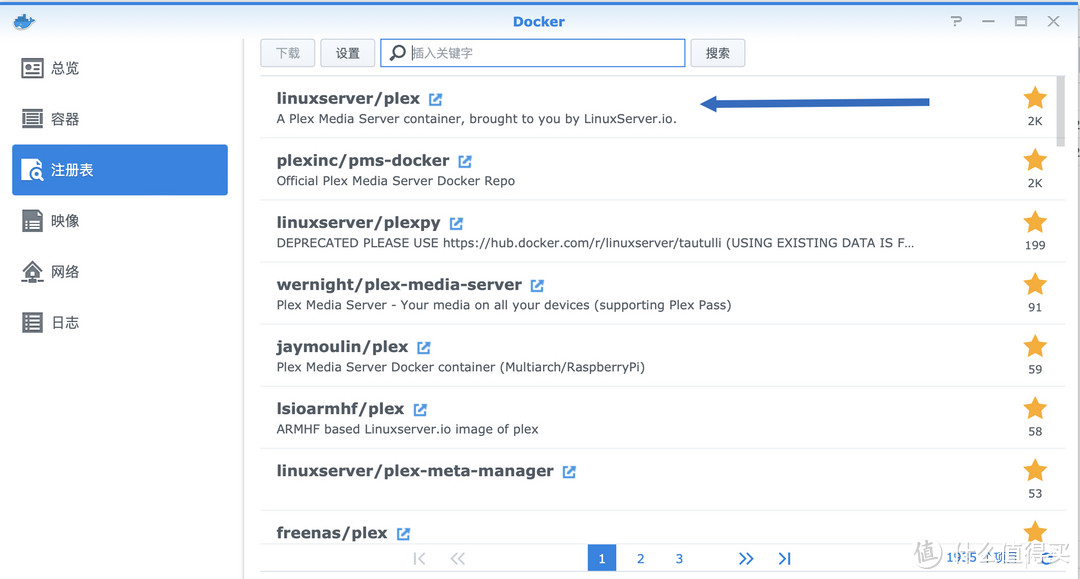Open the wernight/plex-media-server external link
The width and height of the screenshot is (1080, 579).
(x=538, y=284)
